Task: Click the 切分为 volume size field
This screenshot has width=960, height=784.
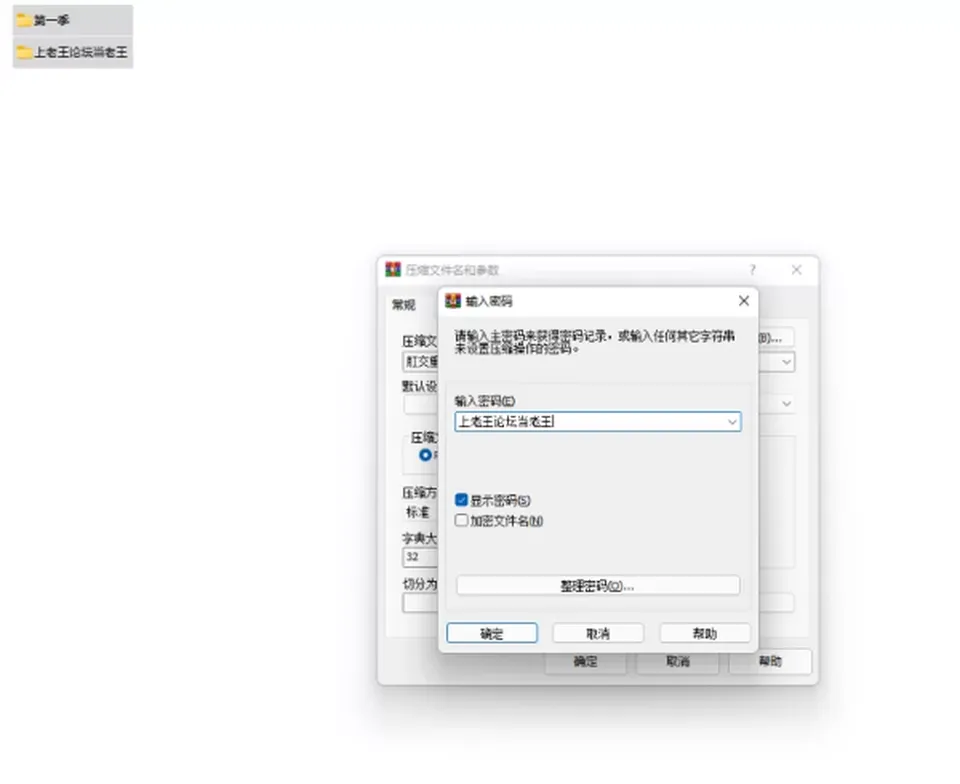Action: [x=420, y=603]
